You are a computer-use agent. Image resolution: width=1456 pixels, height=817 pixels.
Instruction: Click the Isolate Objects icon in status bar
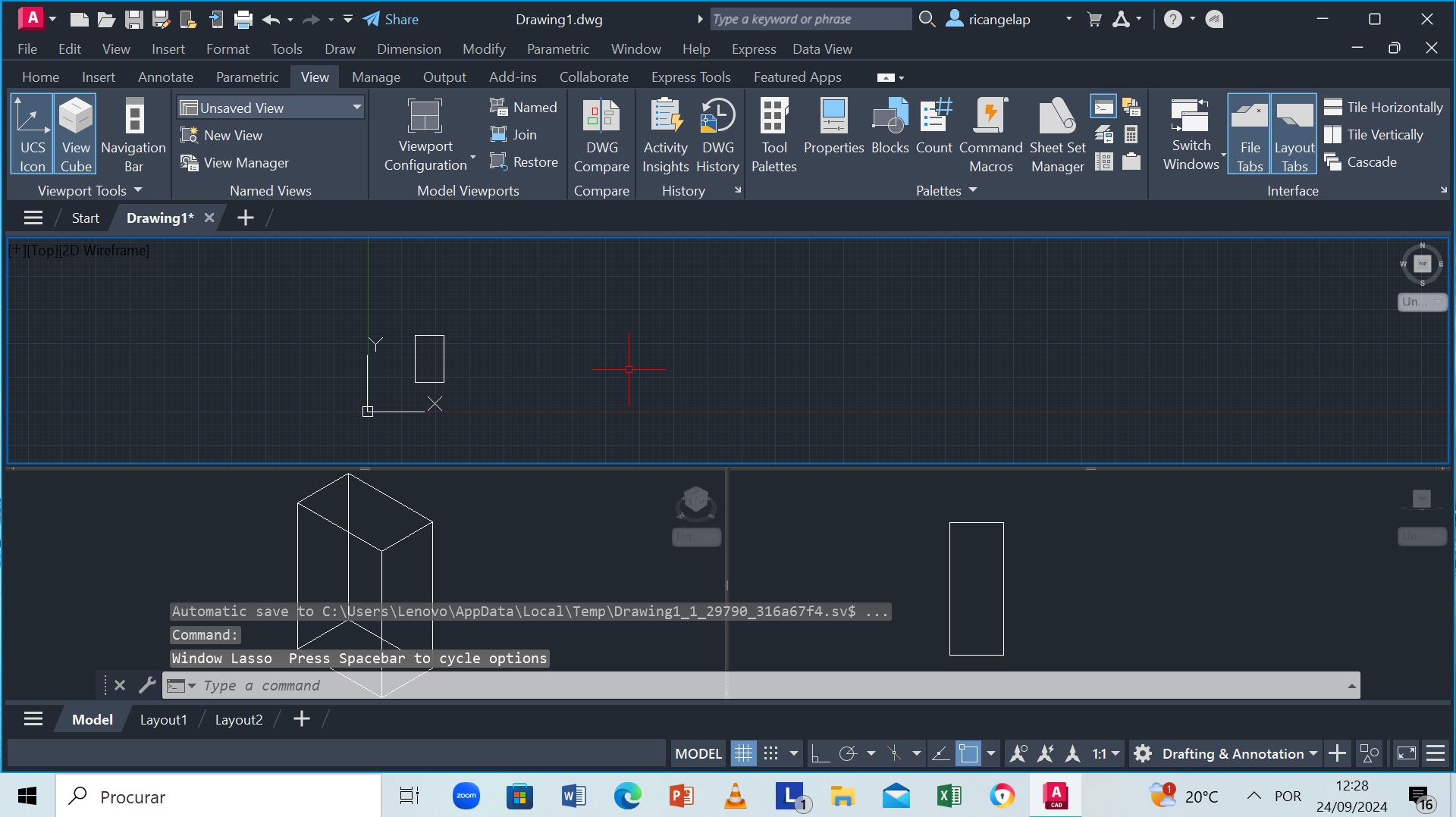(1370, 753)
